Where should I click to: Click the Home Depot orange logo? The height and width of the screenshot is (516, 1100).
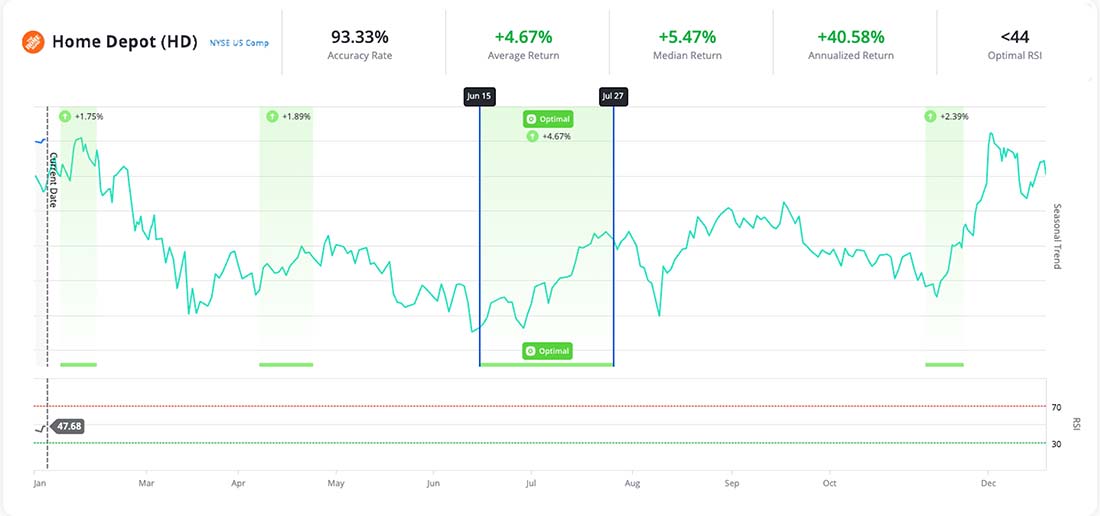[33, 42]
